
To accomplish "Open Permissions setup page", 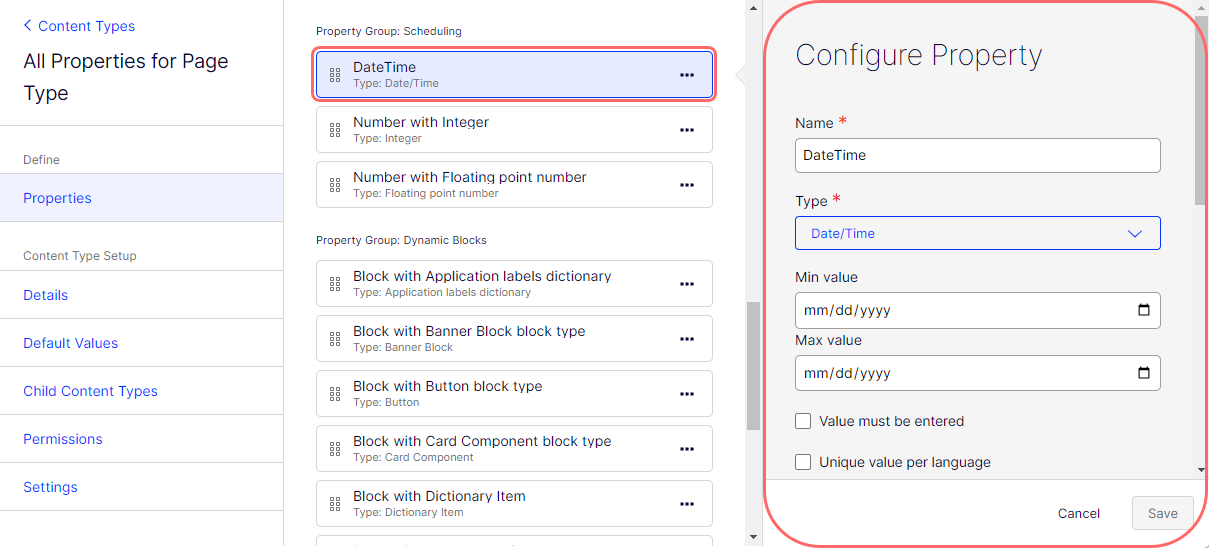I will (x=63, y=439).
